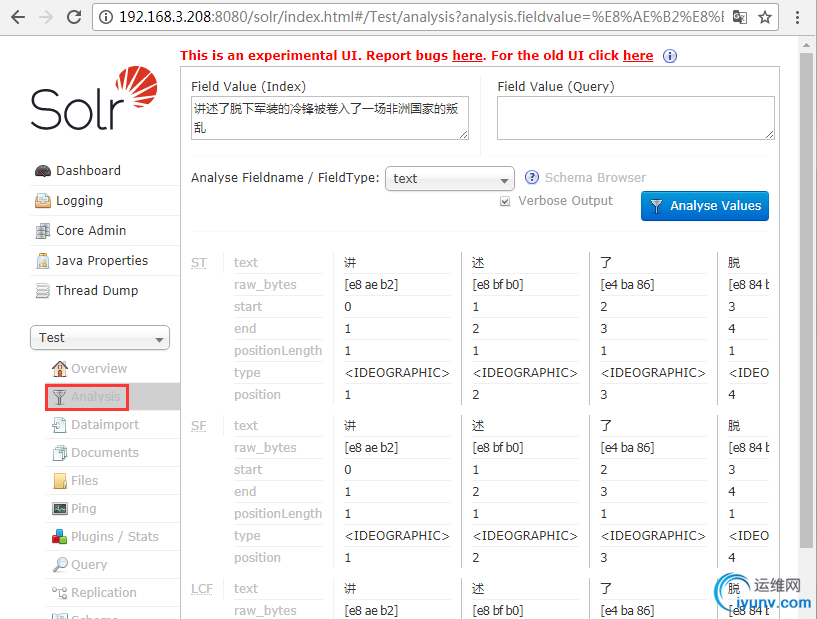Click into the Field Value (Query) textarea

pos(636,118)
